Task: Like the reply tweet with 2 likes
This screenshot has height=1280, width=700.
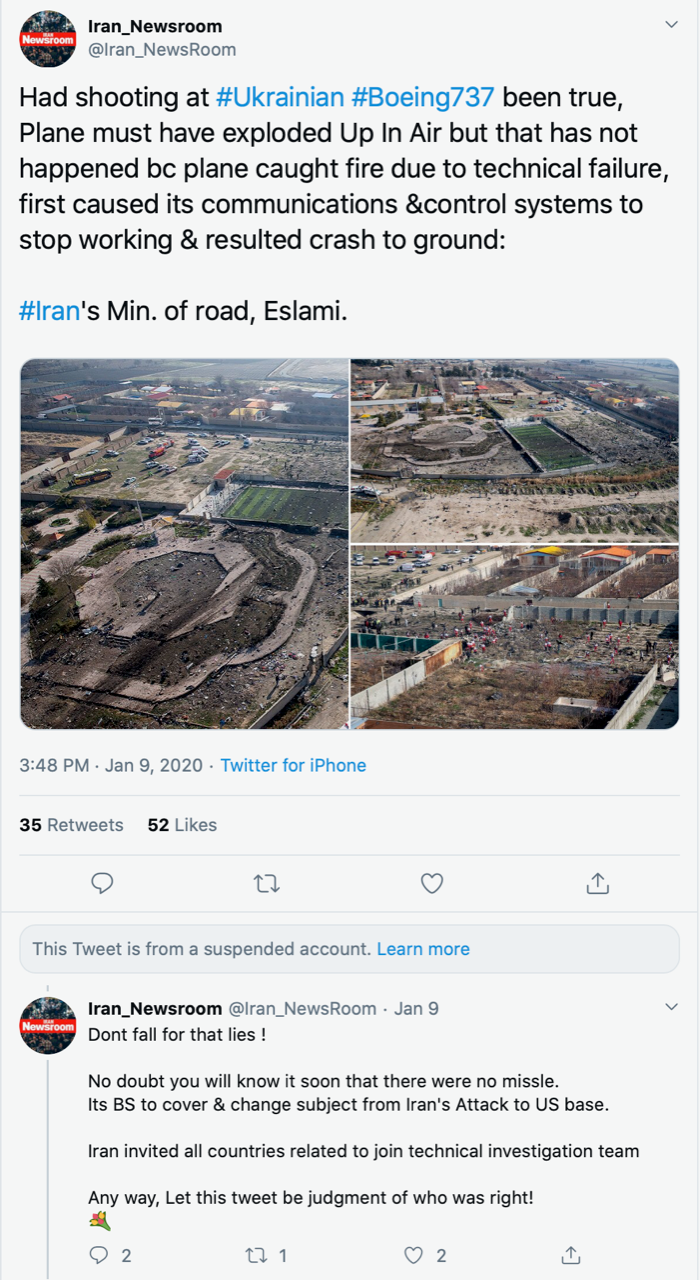Action: [413, 1255]
